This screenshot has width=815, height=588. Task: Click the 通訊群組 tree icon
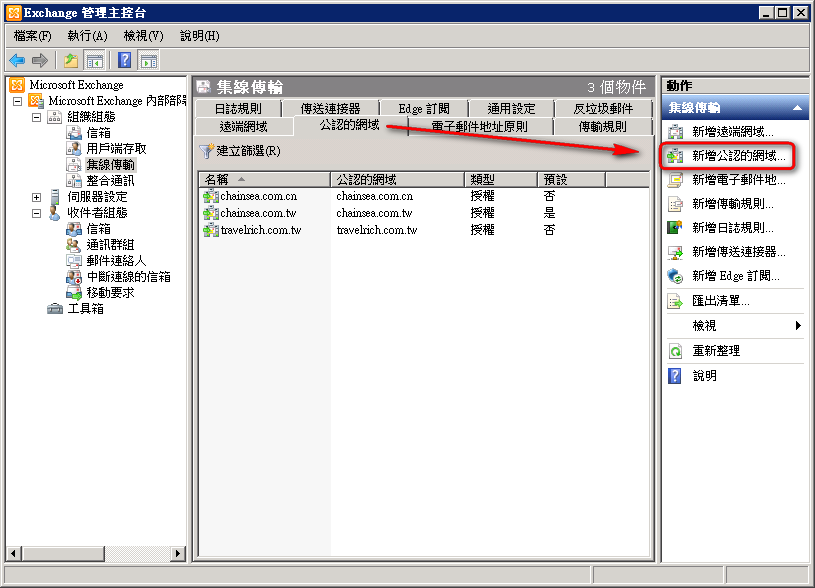pos(74,245)
